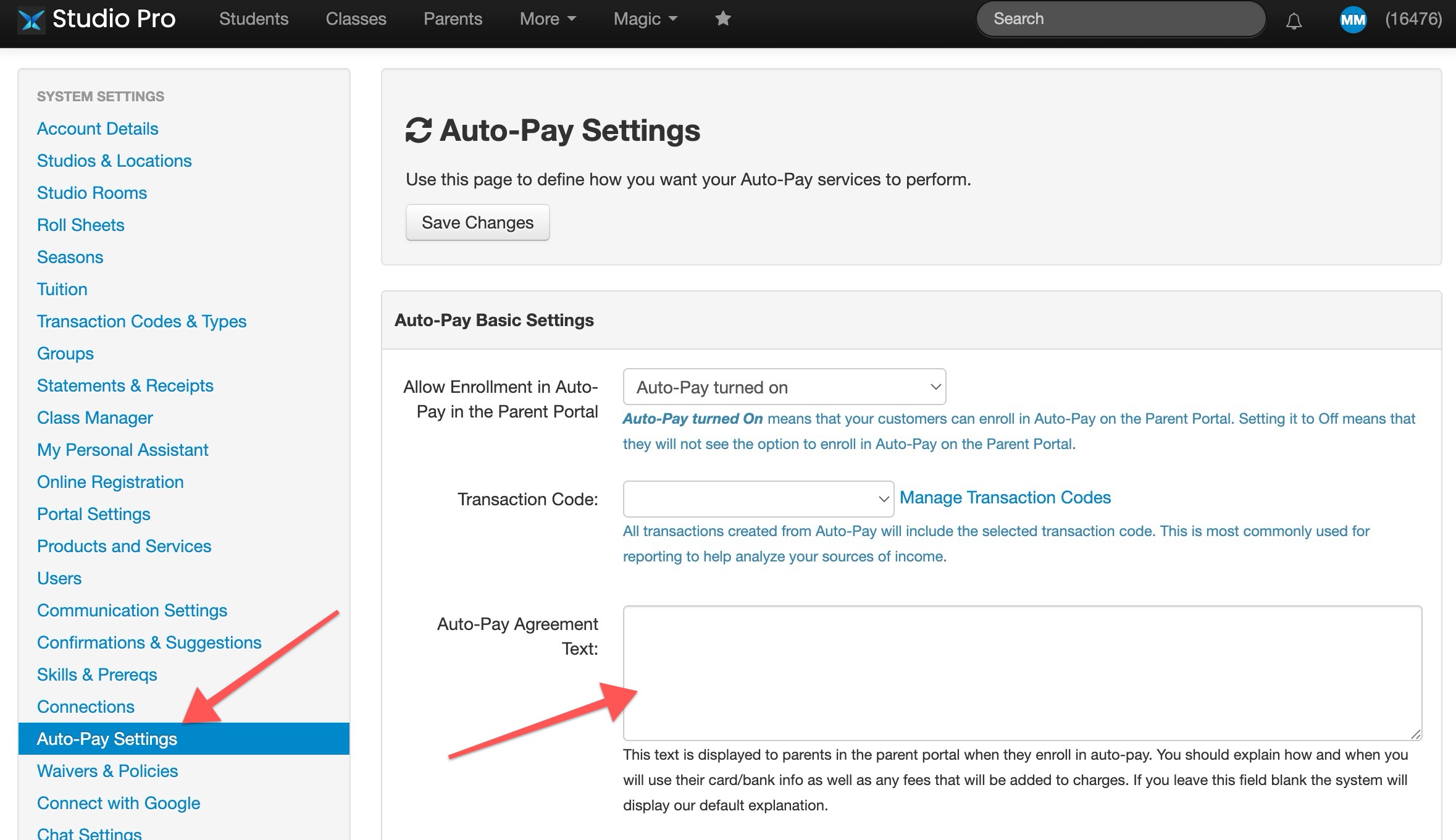Click the Studio Pro logo icon
1456x840 pixels.
[x=31, y=19]
